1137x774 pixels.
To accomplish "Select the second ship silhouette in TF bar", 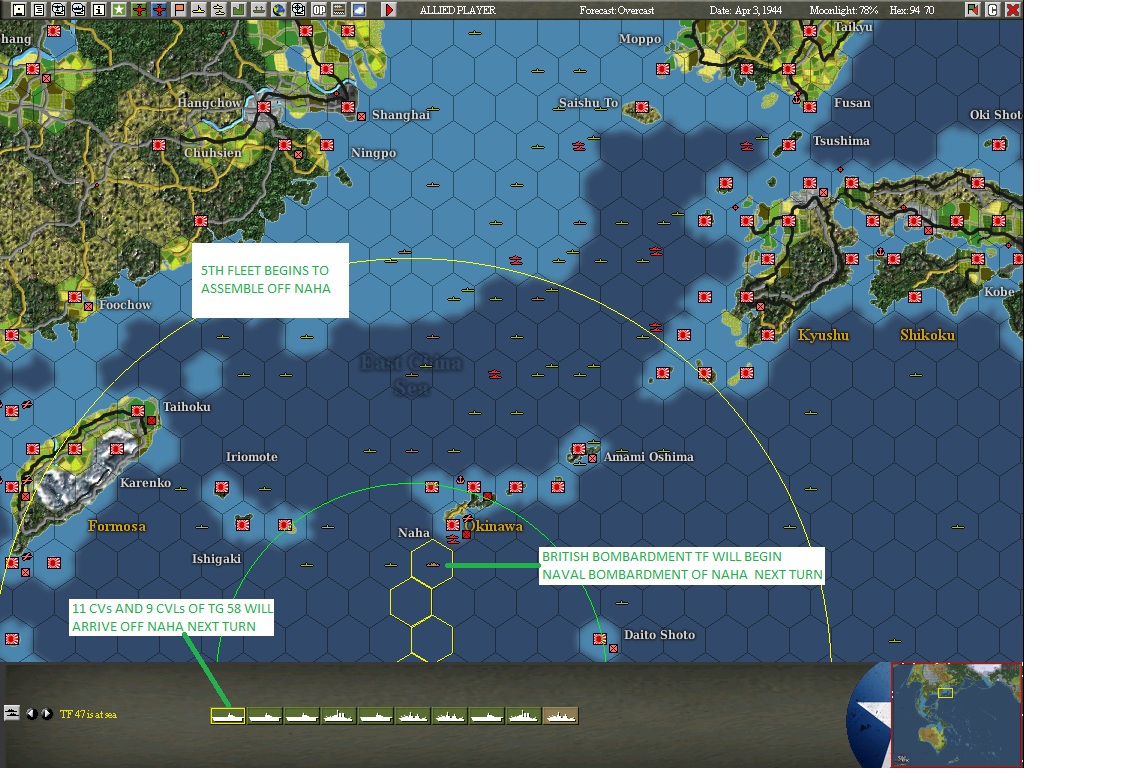I will [265, 716].
